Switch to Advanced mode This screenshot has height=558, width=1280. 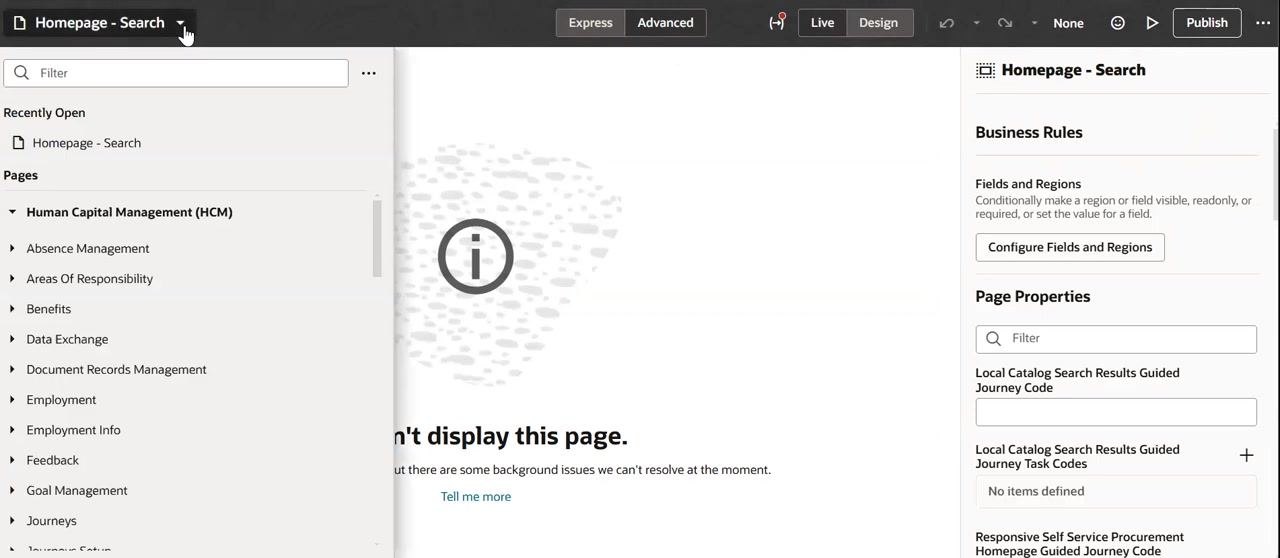(665, 23)
